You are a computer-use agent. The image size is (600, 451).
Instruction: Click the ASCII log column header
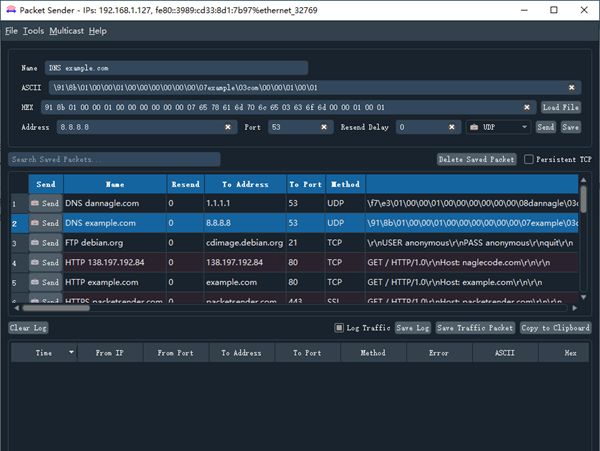[505, 353]
